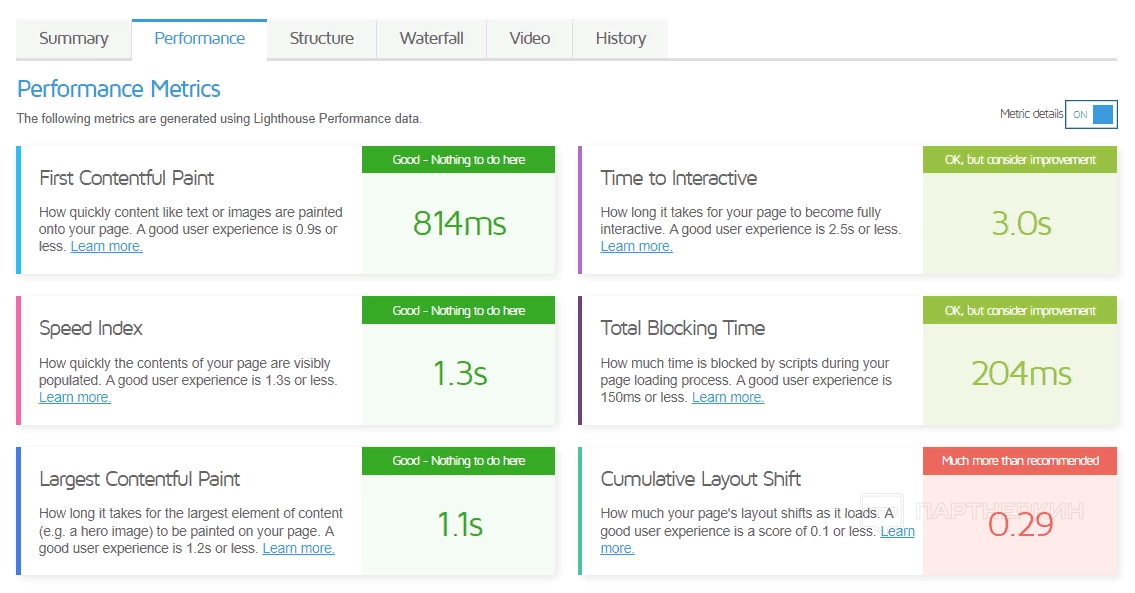
Task: Select the Performance tab
Action: pos(199,39)
